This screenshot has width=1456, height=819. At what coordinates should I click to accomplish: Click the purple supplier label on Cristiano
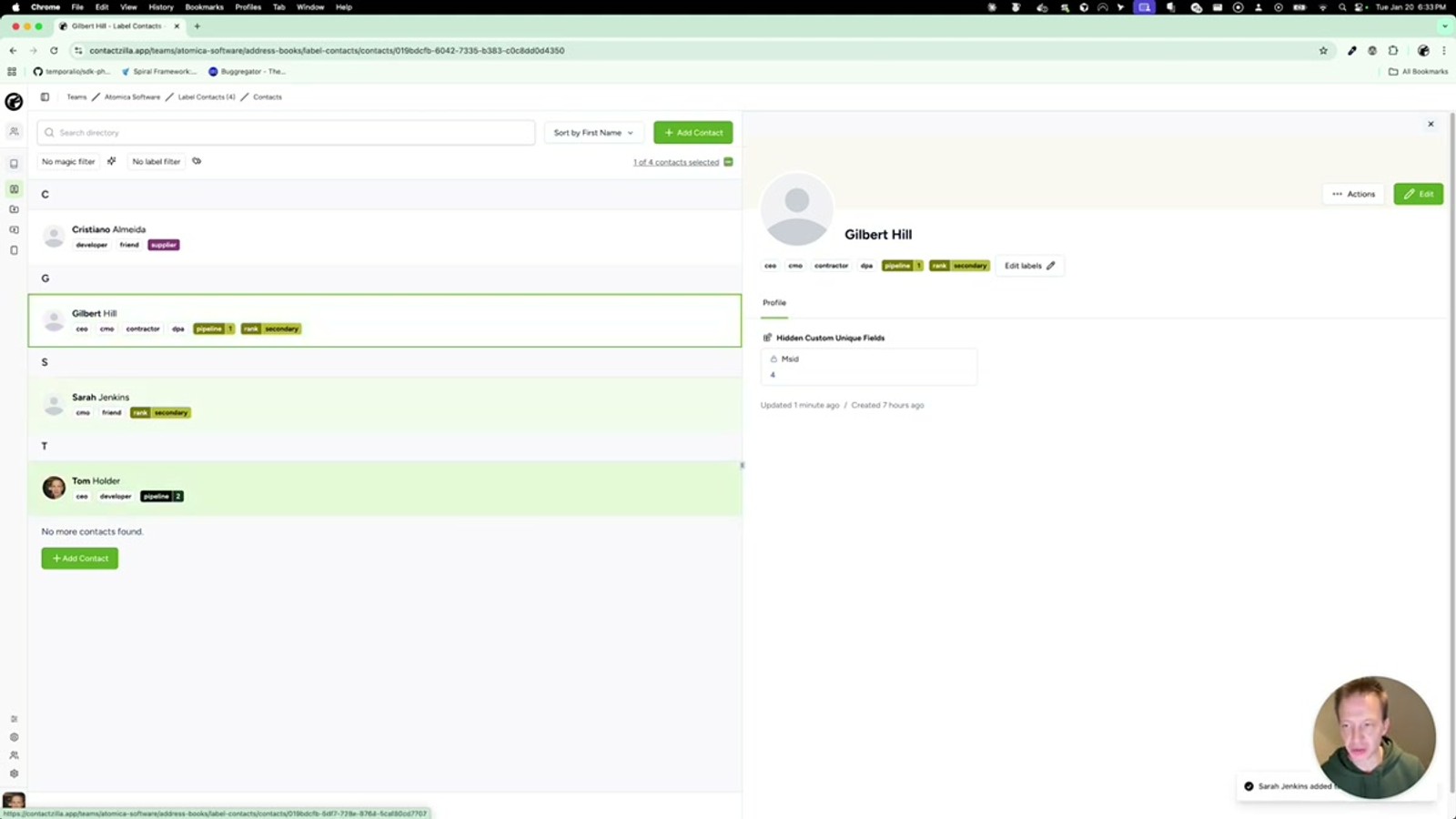point(164,245)
